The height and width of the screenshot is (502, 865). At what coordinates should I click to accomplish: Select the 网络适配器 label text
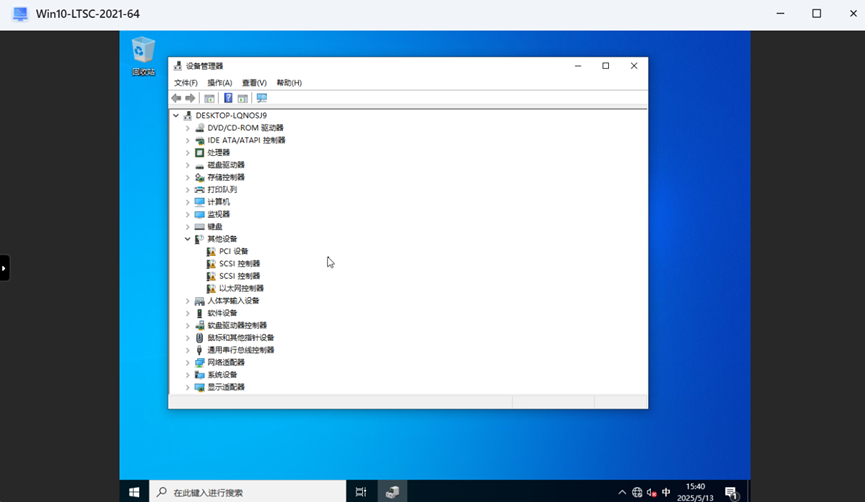(x=226, y=362)
